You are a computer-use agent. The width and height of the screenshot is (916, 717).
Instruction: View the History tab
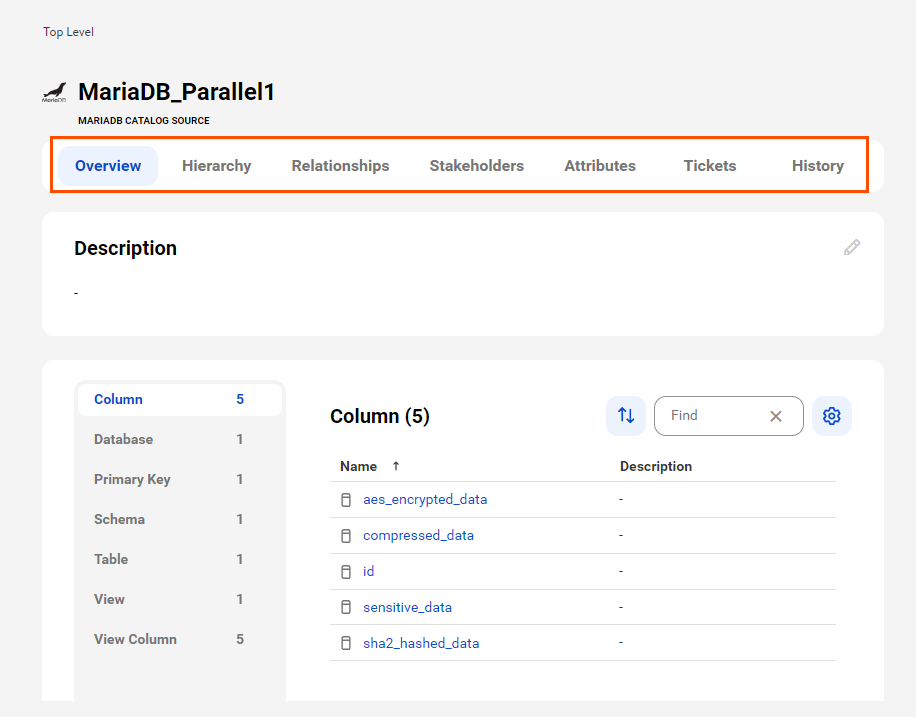818,166
